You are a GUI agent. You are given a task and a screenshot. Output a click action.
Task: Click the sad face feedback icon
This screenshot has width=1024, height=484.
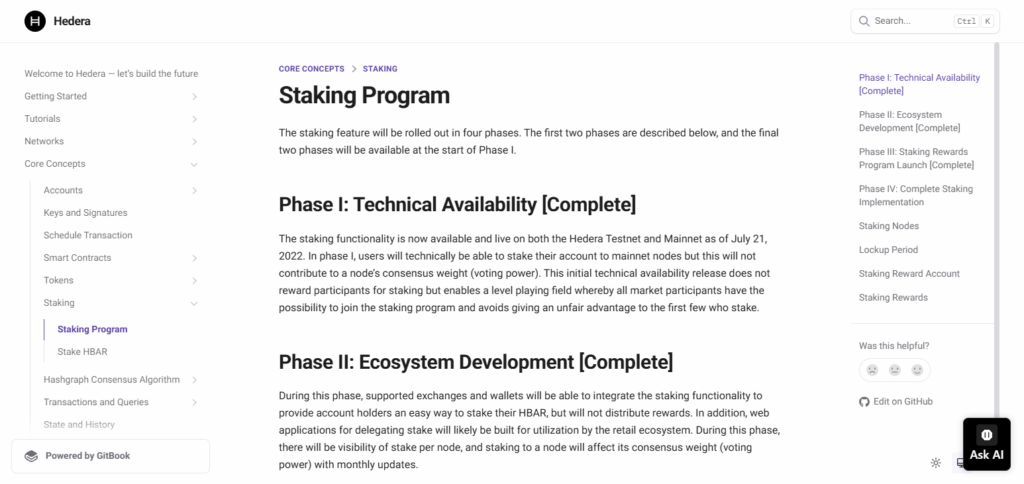[873, 370]
